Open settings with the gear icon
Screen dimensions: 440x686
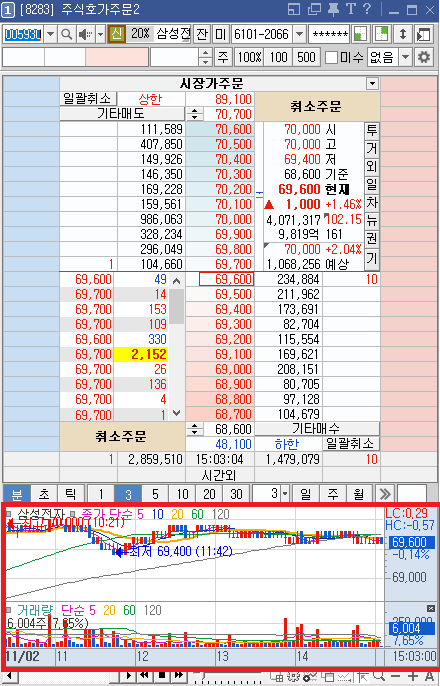point(423,57)
